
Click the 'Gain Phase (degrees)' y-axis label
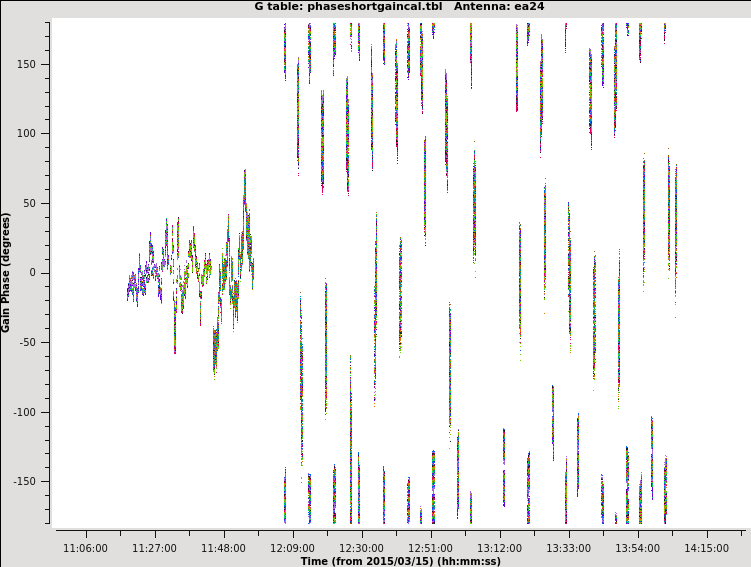click(x=6, y=272)
